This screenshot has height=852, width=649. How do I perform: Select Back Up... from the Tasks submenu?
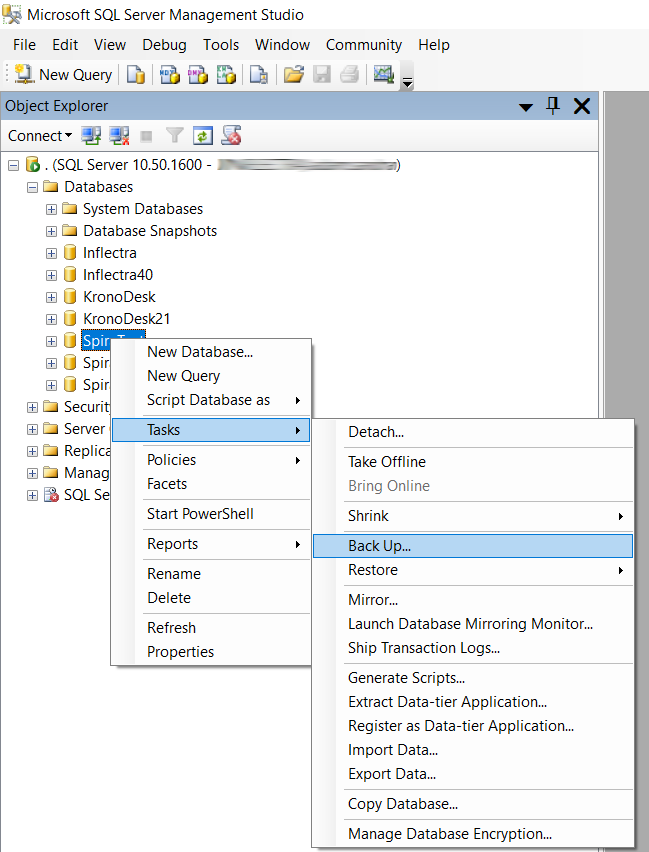tap(379, 546)
